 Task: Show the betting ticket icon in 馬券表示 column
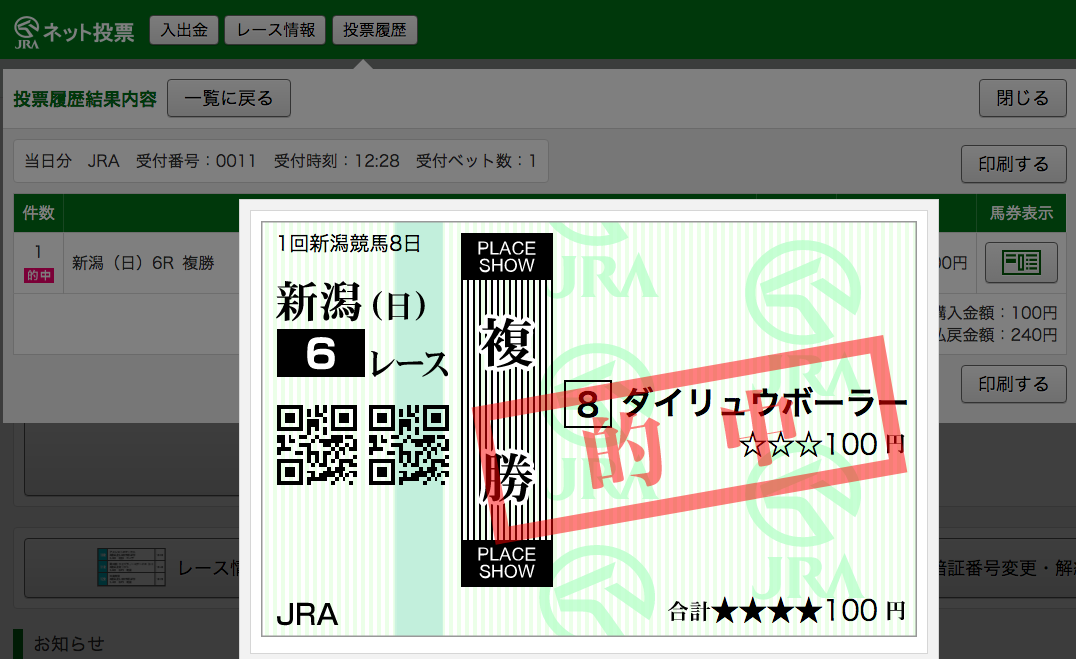tap(1021, 262)
